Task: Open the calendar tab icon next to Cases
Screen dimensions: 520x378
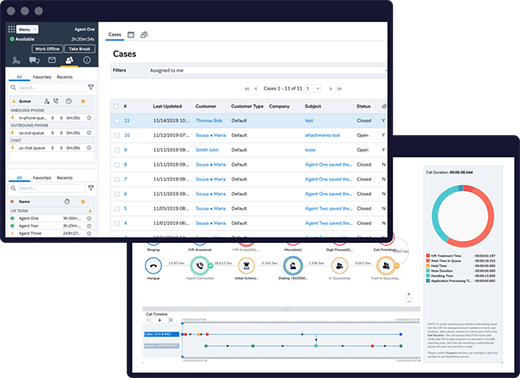Action: point(131,35)
